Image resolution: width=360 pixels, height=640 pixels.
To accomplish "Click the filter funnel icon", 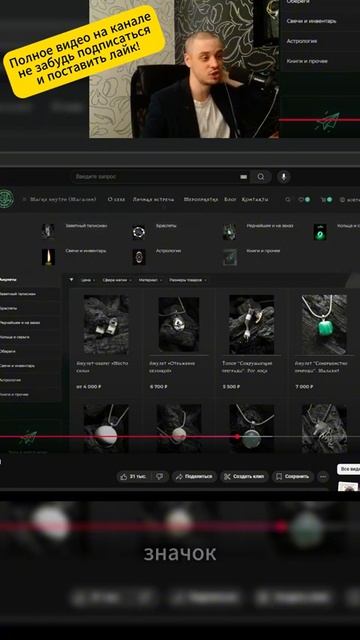I will coord(72,280).
